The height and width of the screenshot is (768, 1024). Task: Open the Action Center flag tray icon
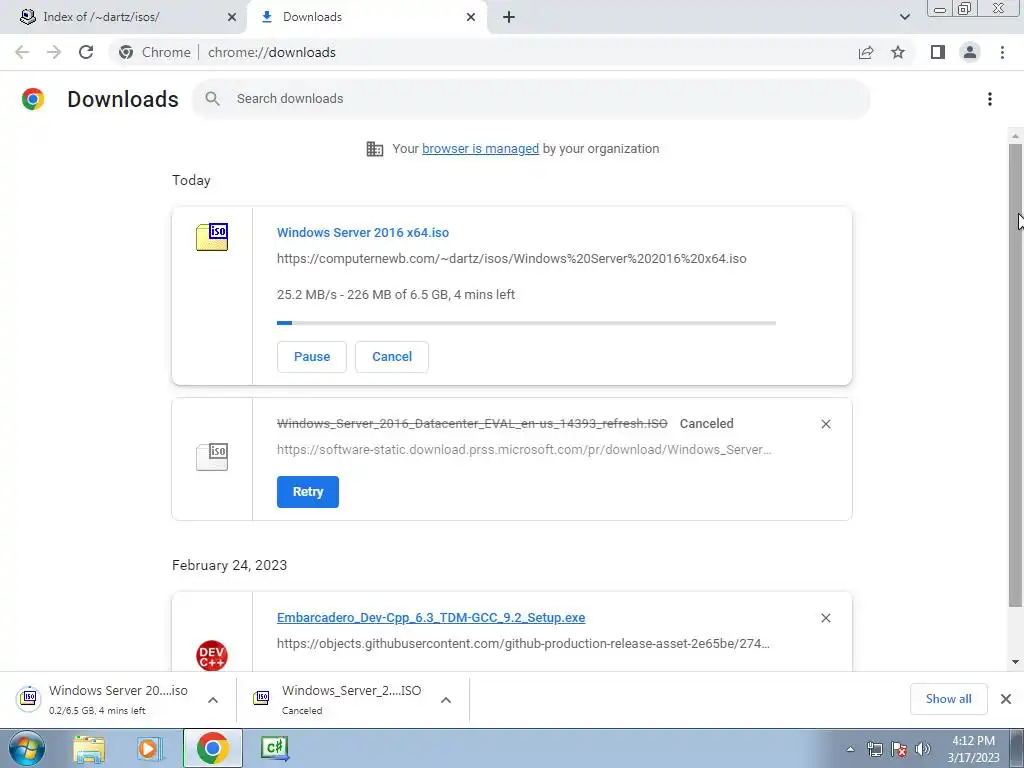[x=899, y=749]
